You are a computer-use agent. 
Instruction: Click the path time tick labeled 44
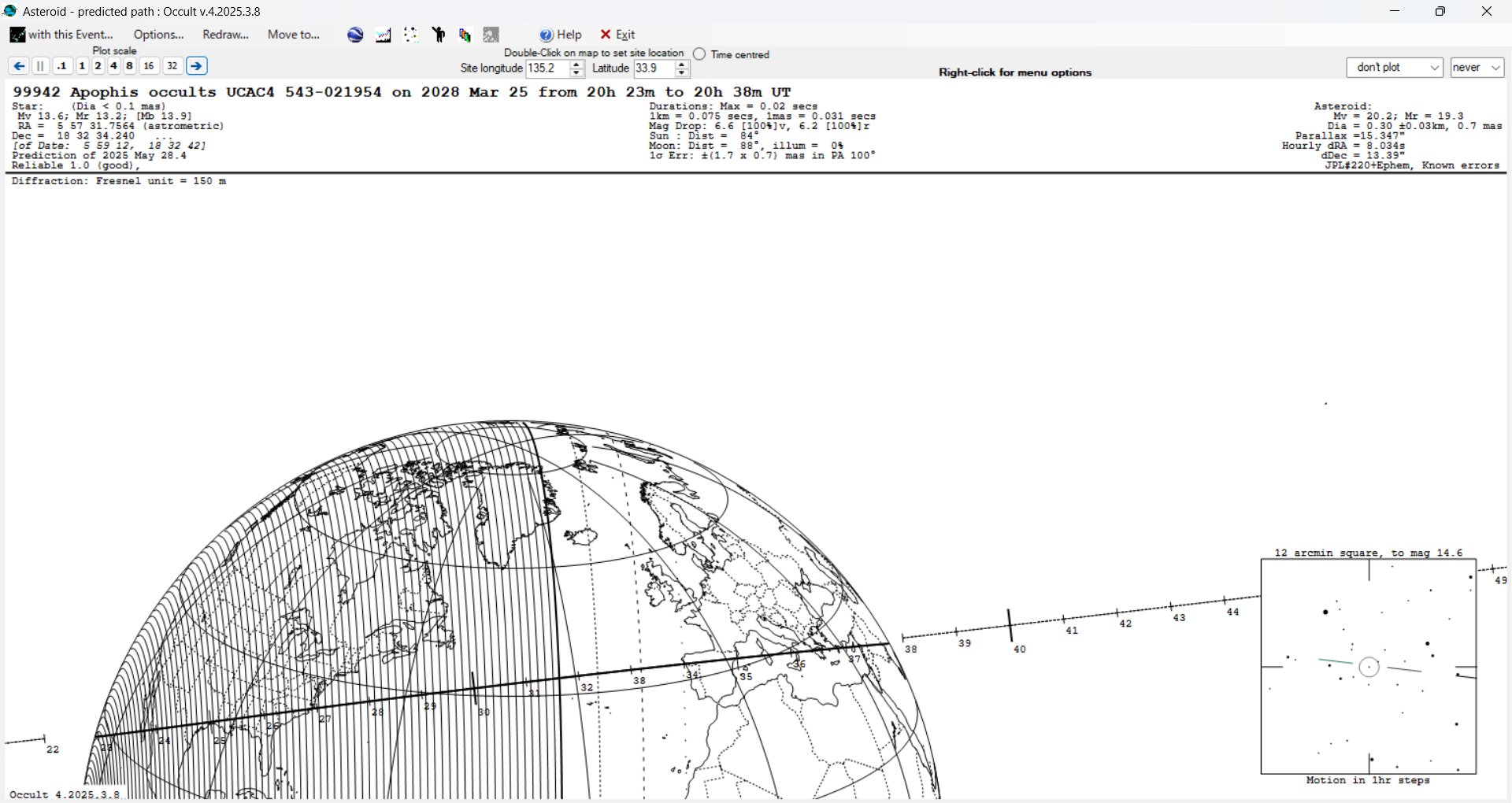[1232, 612]
